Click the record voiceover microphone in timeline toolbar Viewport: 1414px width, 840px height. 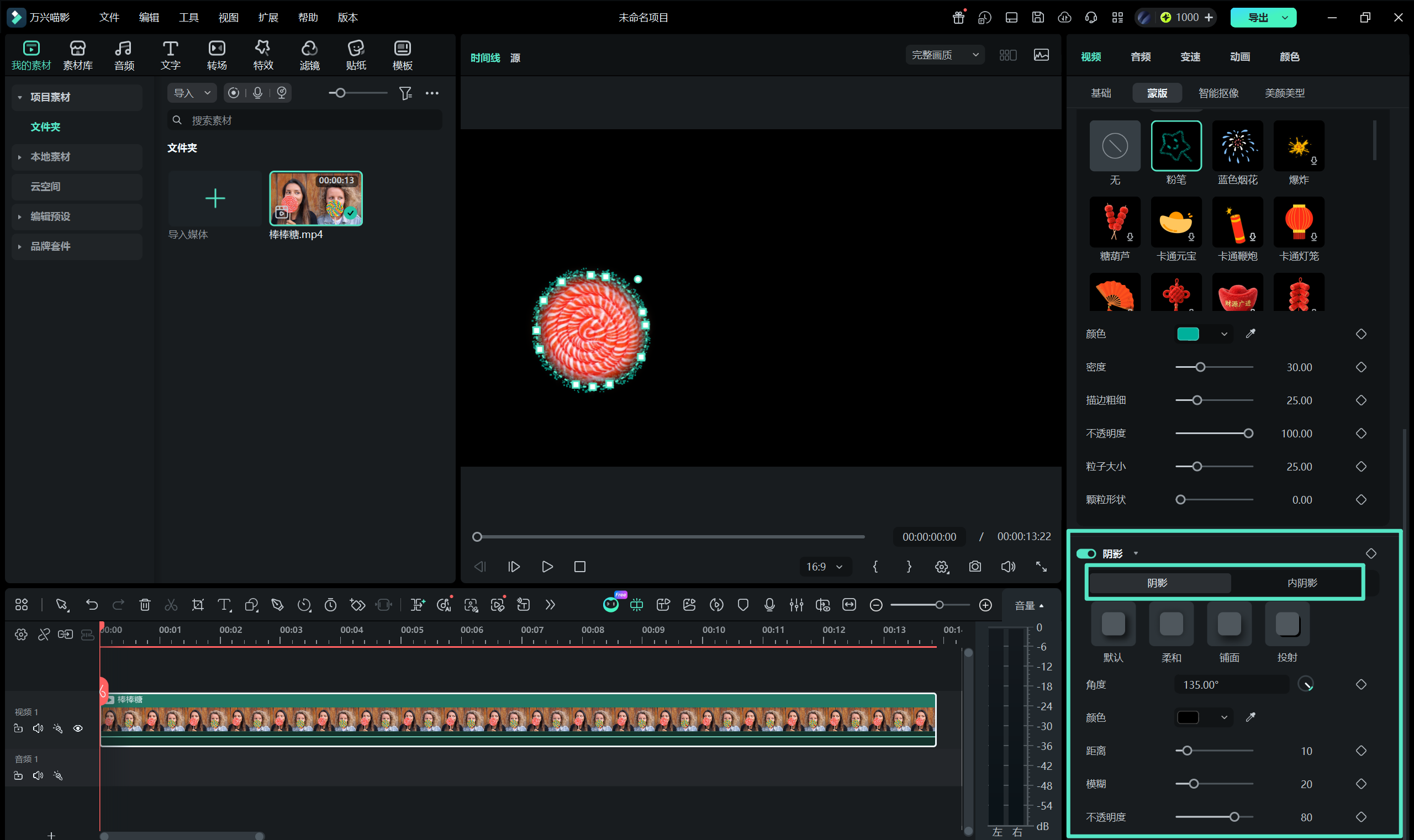[769, 605]
